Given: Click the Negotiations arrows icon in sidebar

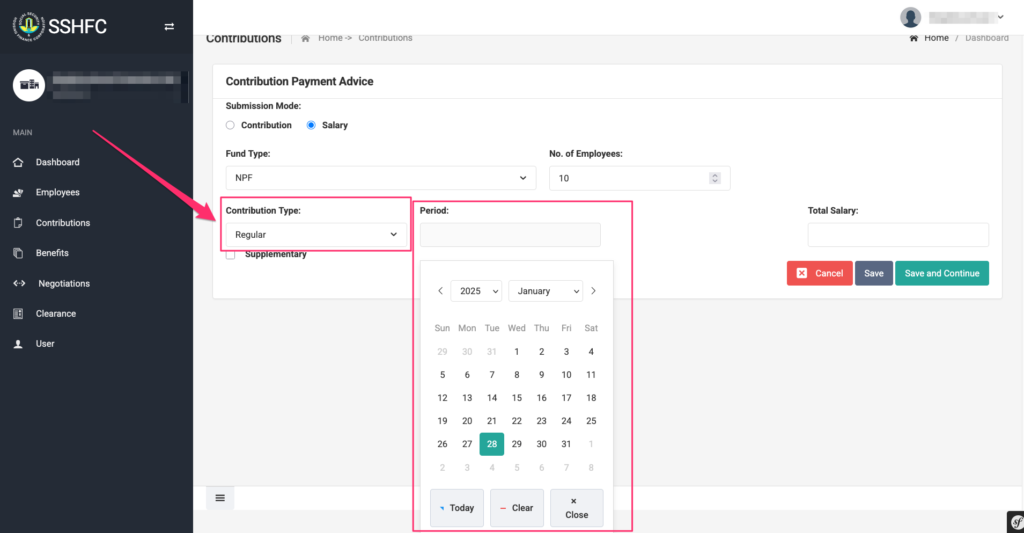Looking at the screenshot, I should [18, 283].
